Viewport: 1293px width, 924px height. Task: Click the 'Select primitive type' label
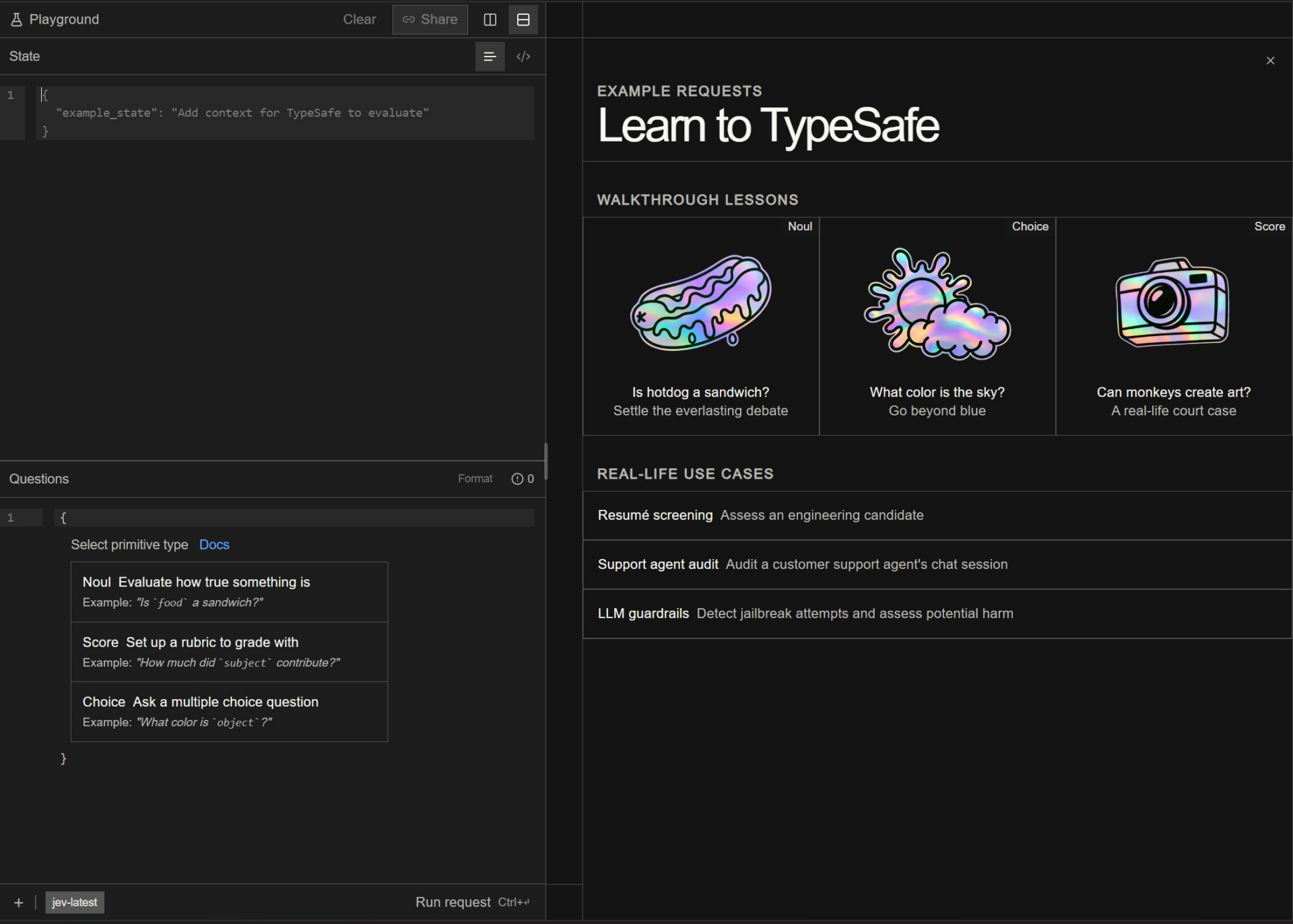click(129, 545)
